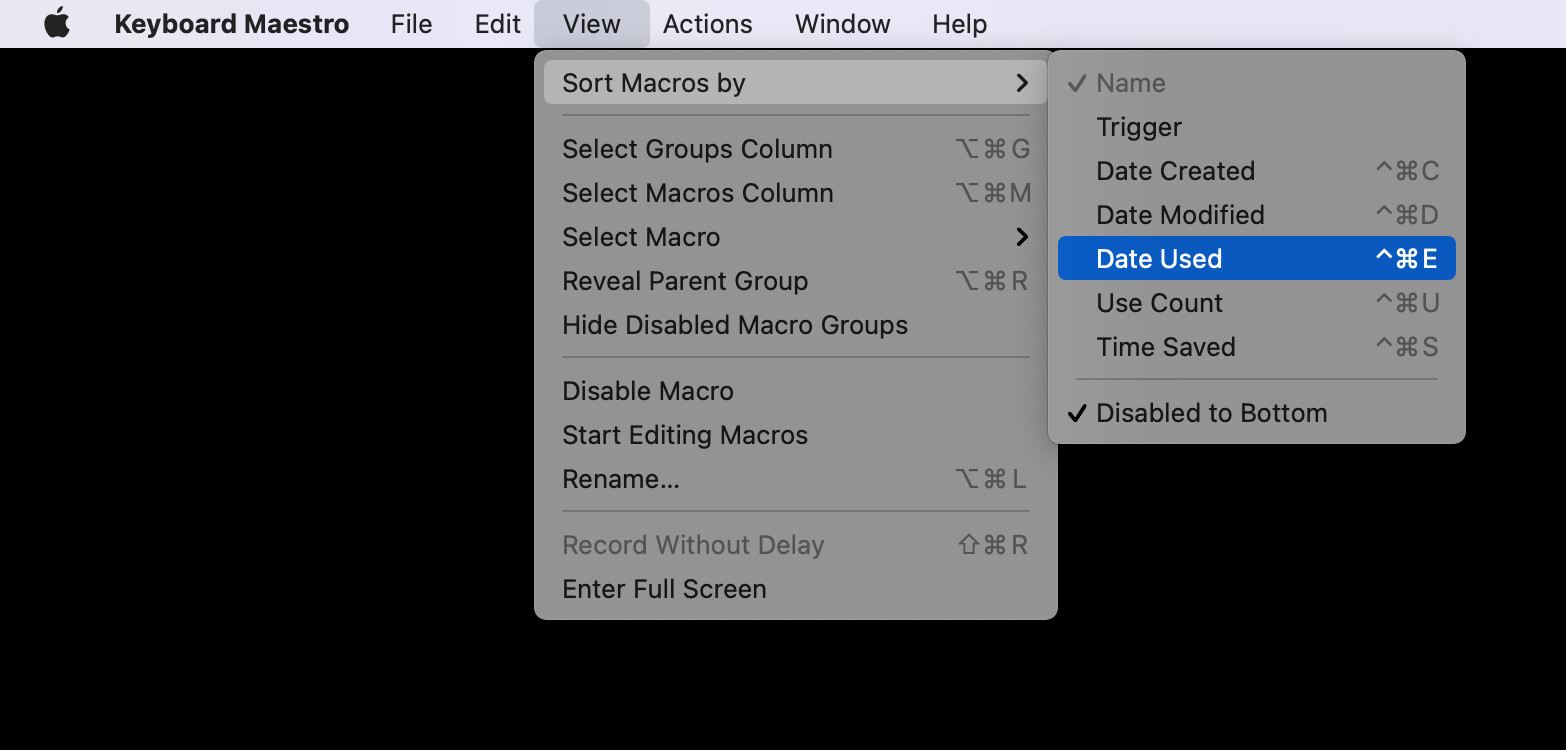
Task: Expand the Select Macro submenu
Action: pyautogui.click(x=795, y=237)
